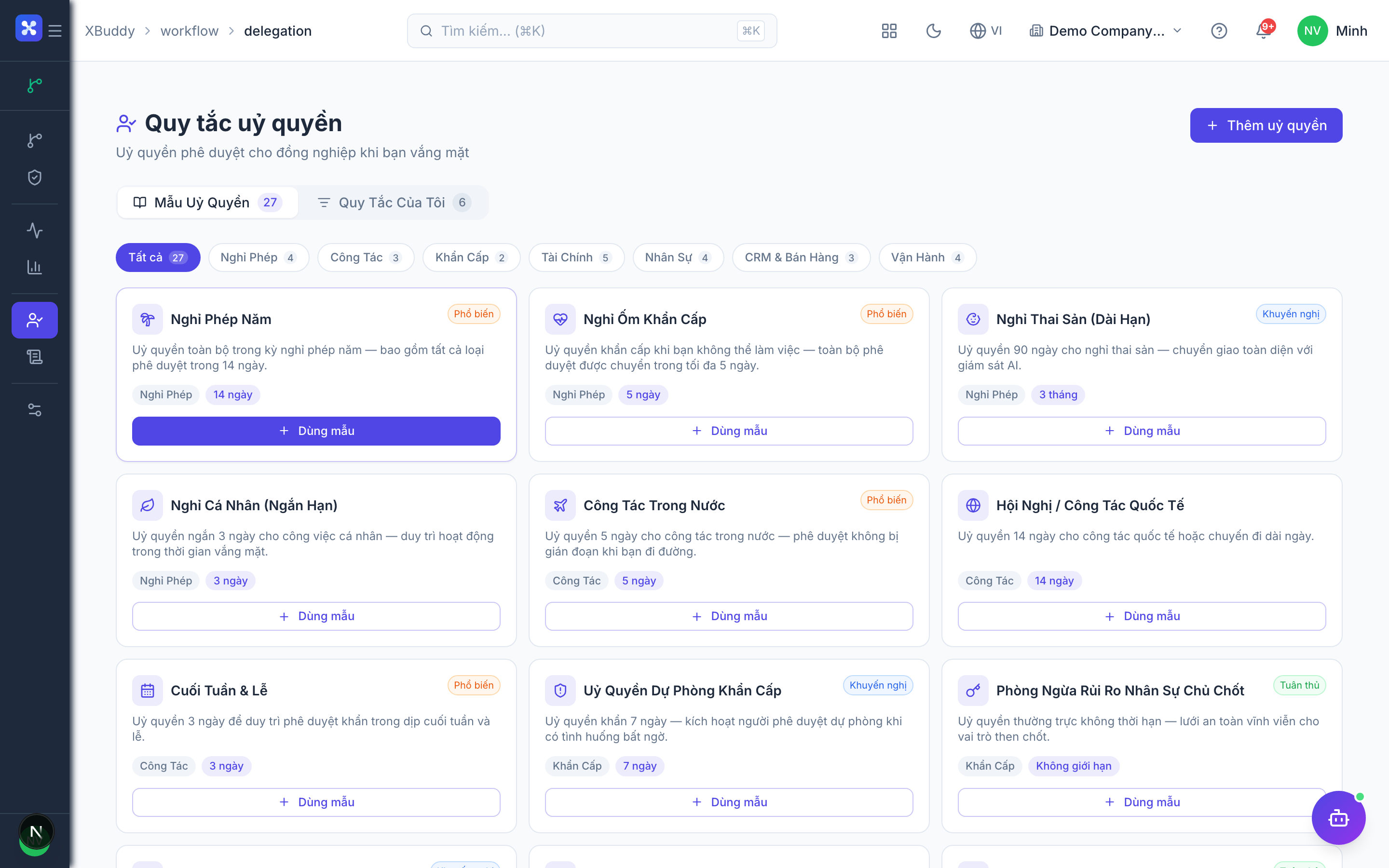The width and height of the screenshot is (1389, 868).
Task: Use the Uỷ Quyền Dự Phòng Khẩn Cấp template
Action: (729, 802)
